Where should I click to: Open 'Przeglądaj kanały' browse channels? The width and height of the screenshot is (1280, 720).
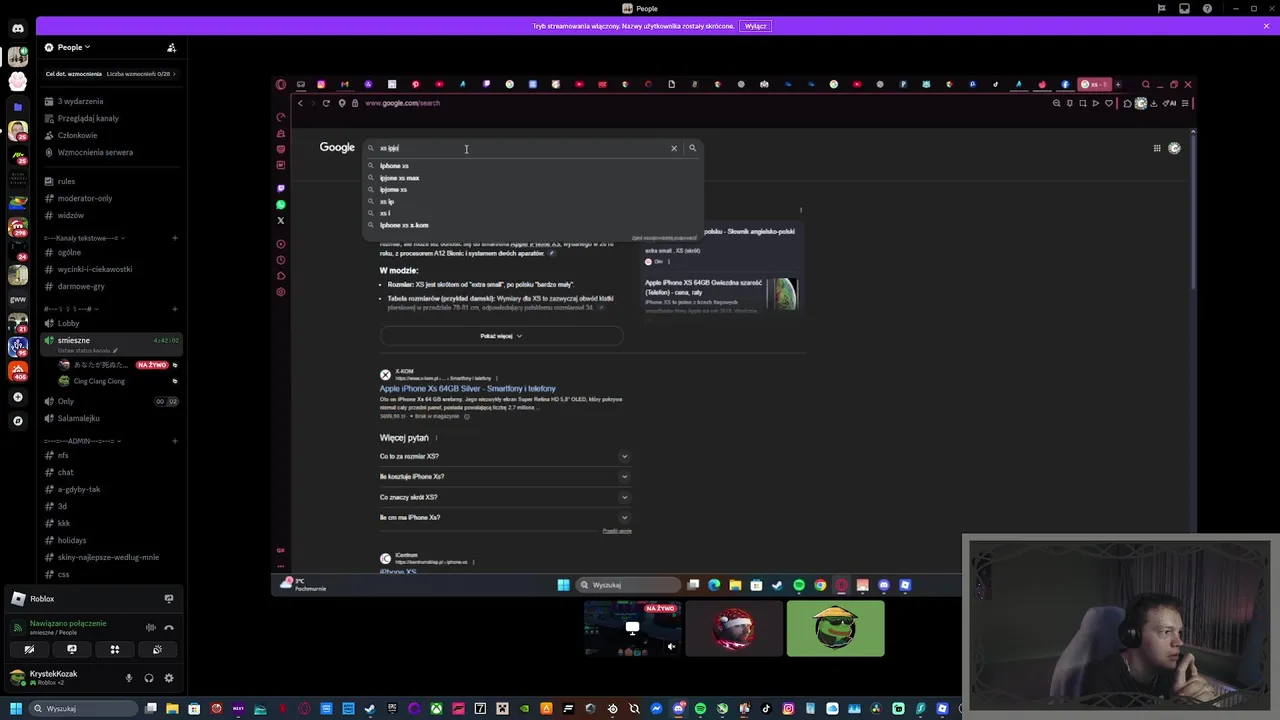coord(88,118)
